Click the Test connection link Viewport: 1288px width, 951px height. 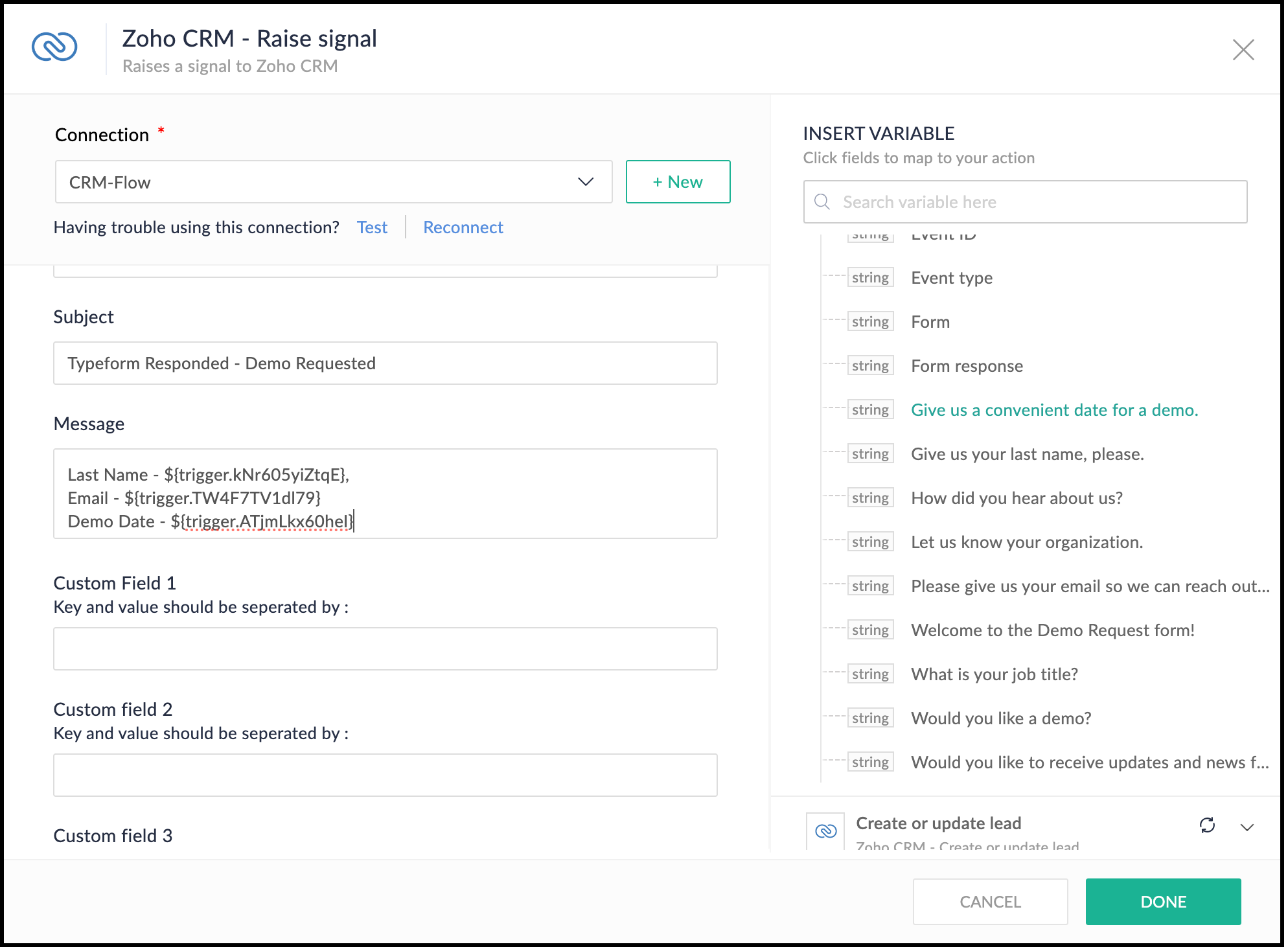[x=372, y=227]
